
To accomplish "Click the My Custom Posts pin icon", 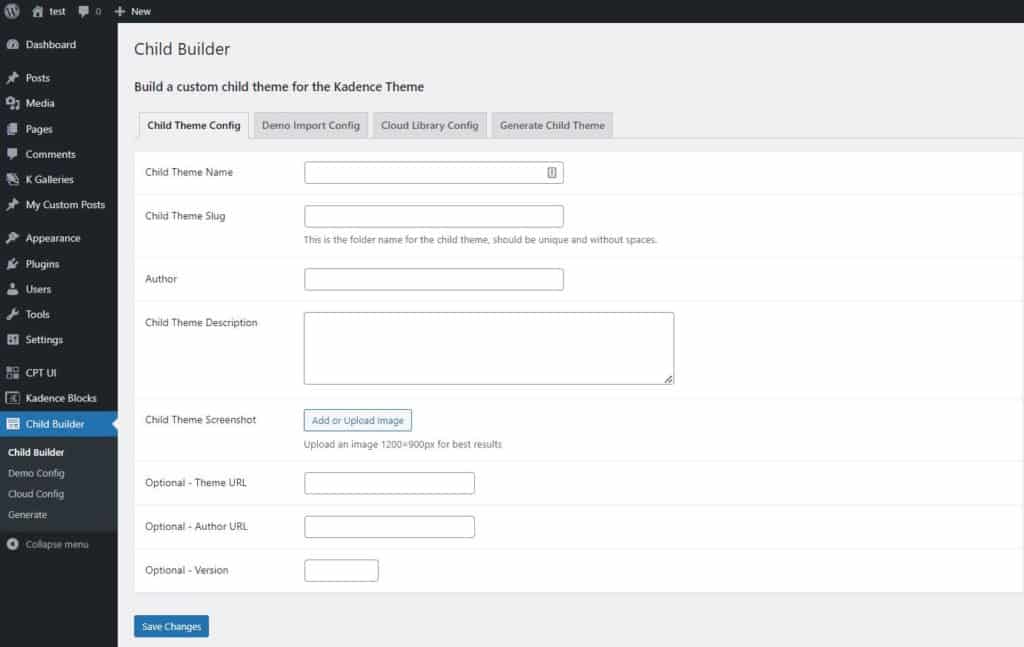I will [12, 204].
